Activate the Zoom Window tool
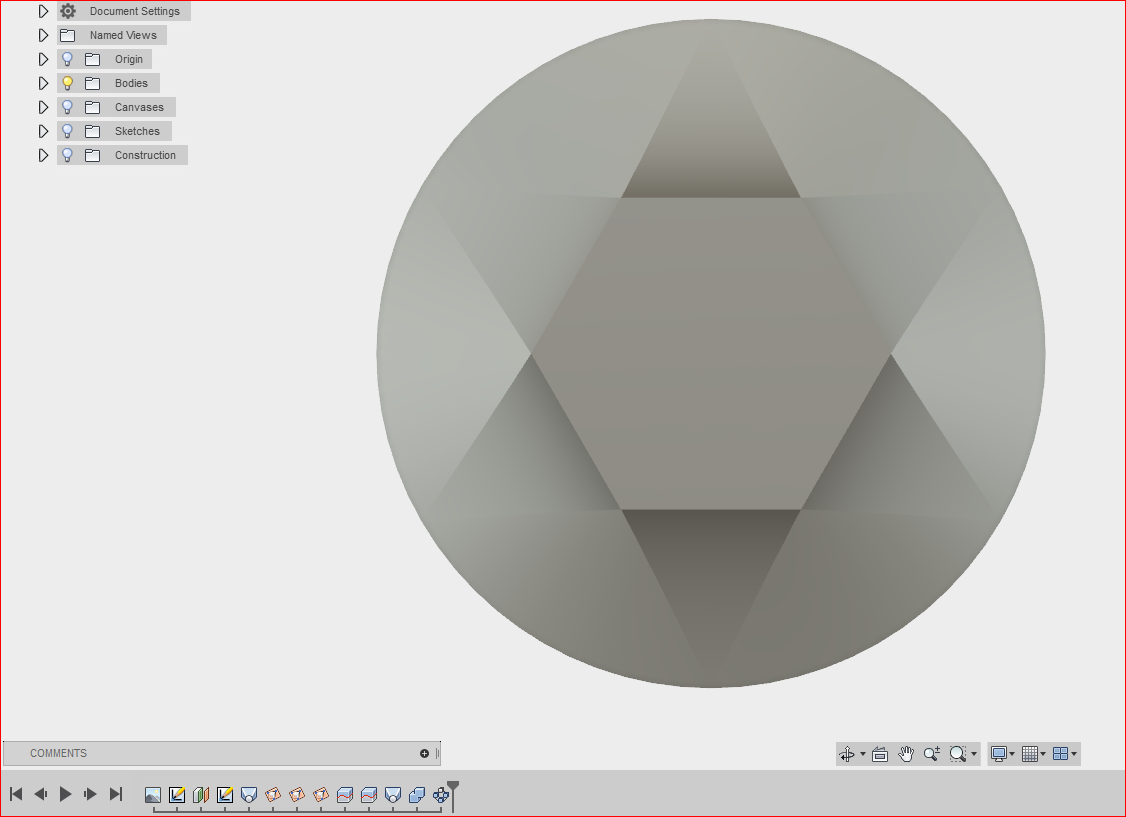 (x=958, y=754)
